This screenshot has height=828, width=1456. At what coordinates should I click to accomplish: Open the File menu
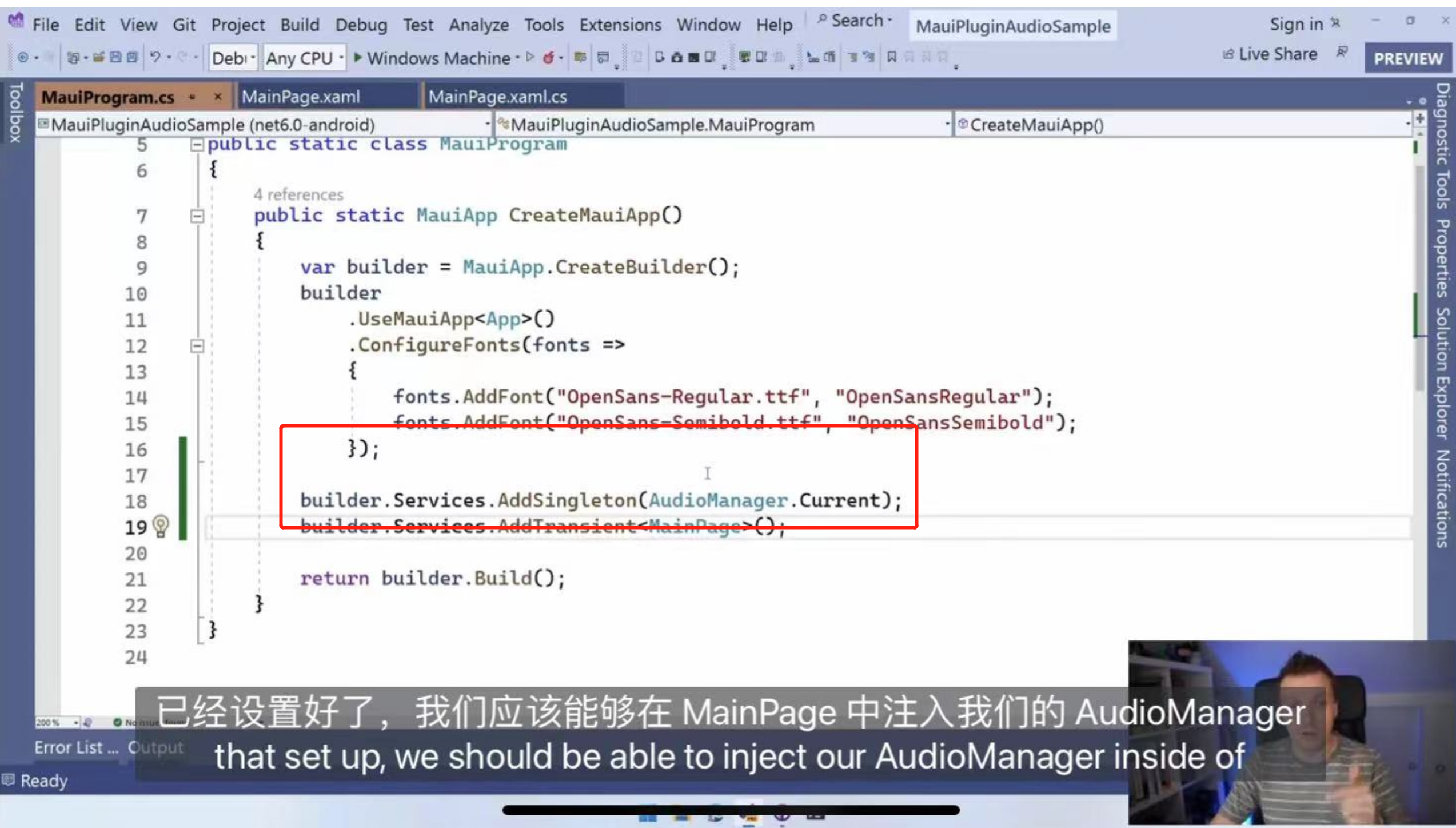46,25
